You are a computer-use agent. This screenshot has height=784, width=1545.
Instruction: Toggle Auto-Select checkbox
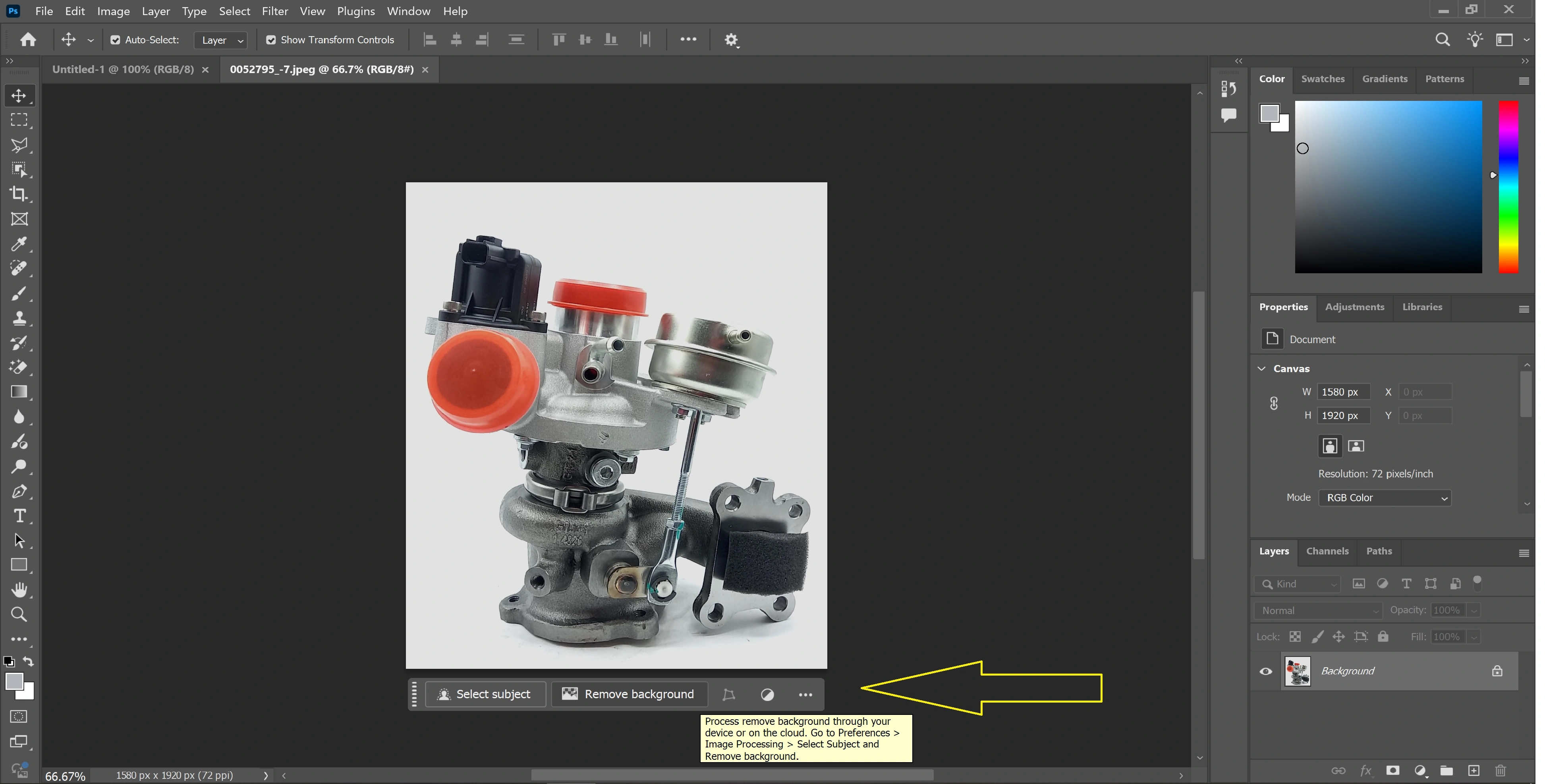(x=115, y=40)
